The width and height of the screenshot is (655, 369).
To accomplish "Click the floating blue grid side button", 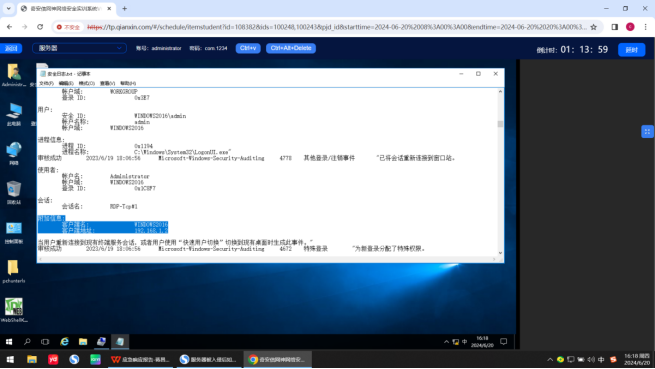I will (x=647, y=132).
